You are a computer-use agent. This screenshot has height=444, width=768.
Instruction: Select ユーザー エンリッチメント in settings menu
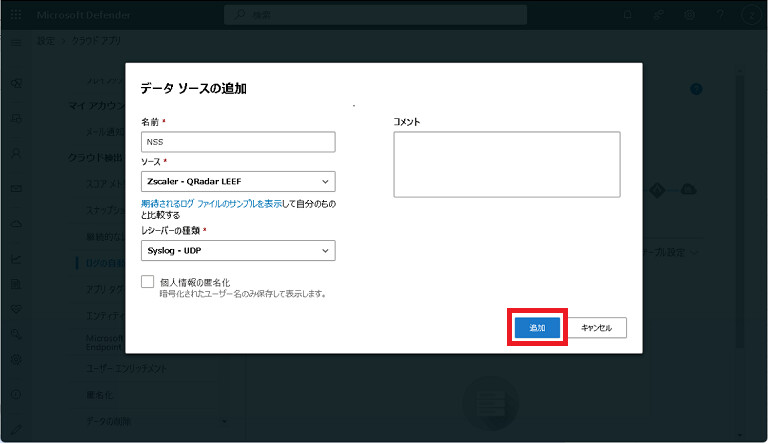126,369
